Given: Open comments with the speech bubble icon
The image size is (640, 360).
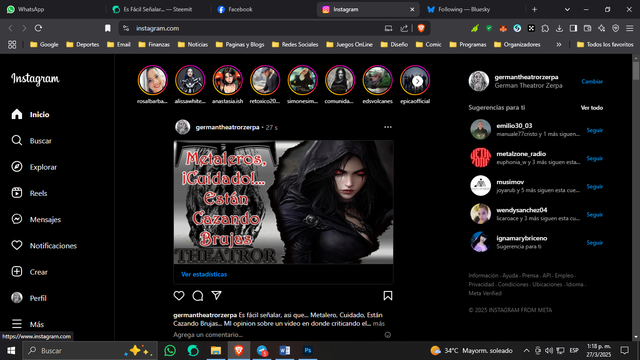Looking at the screenshot, I should click(x=198, y=296).
